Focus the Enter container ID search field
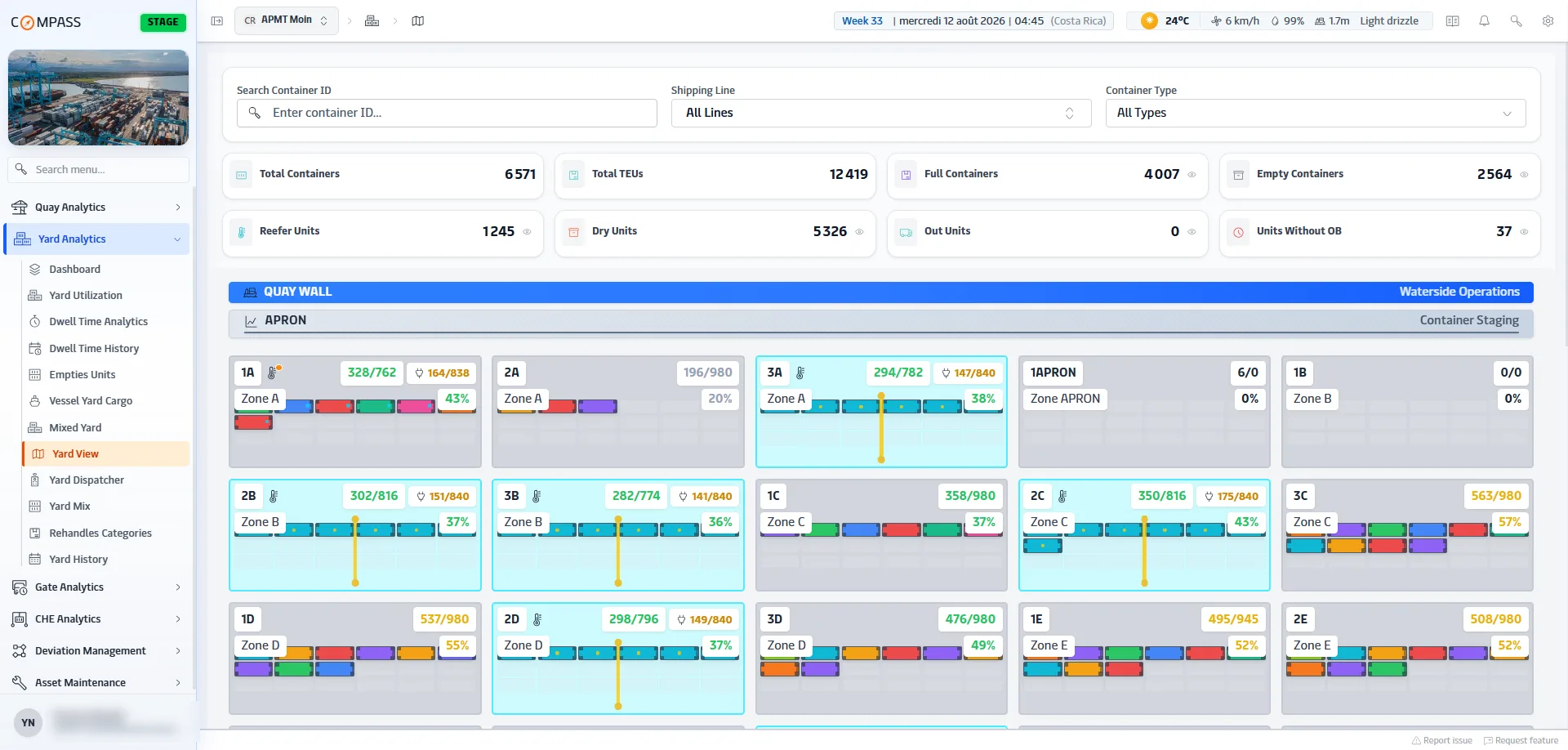This screenshot has height=750, width=1568. 447,113
